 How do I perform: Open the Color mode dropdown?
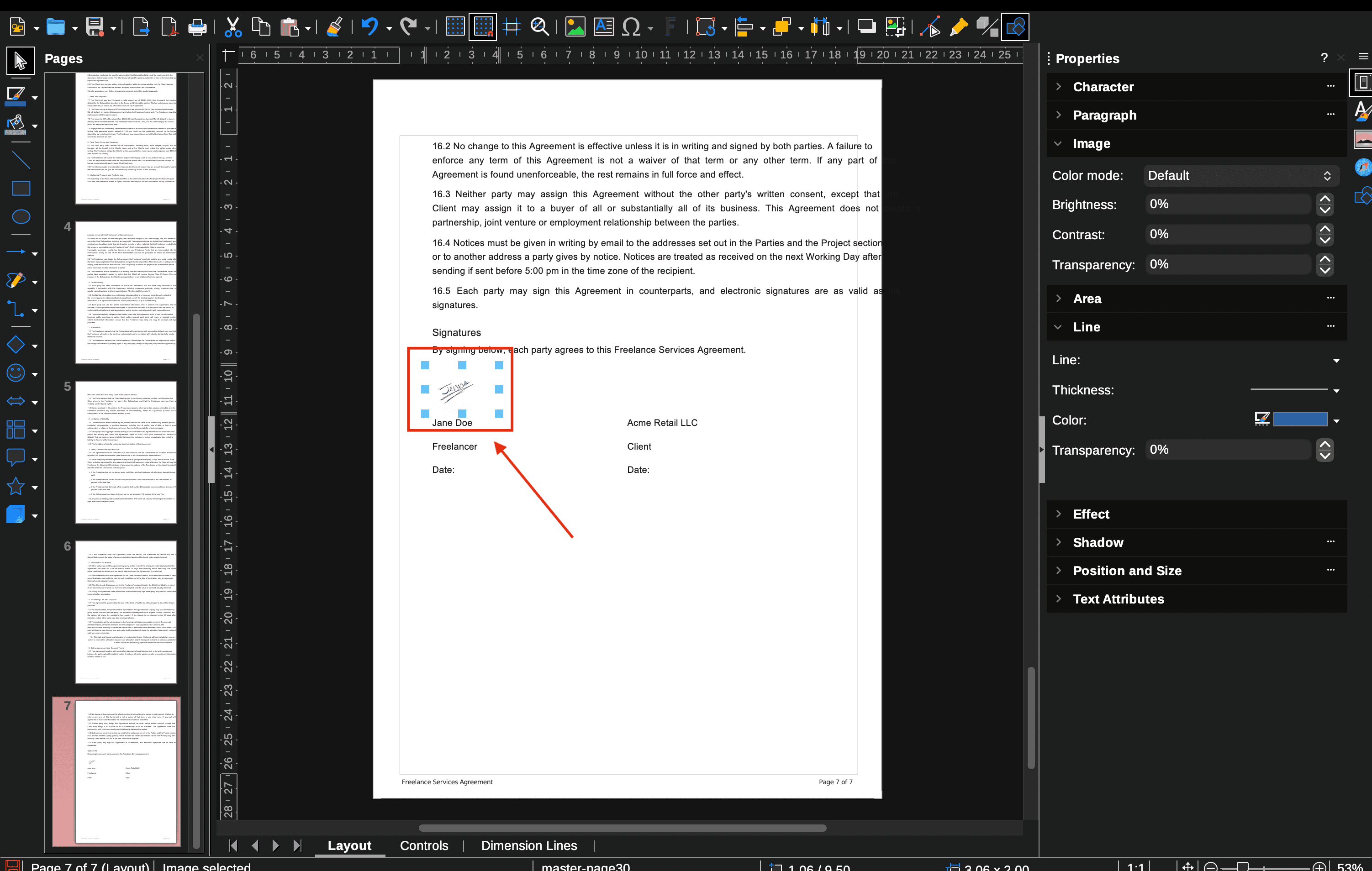[1240, 175]
